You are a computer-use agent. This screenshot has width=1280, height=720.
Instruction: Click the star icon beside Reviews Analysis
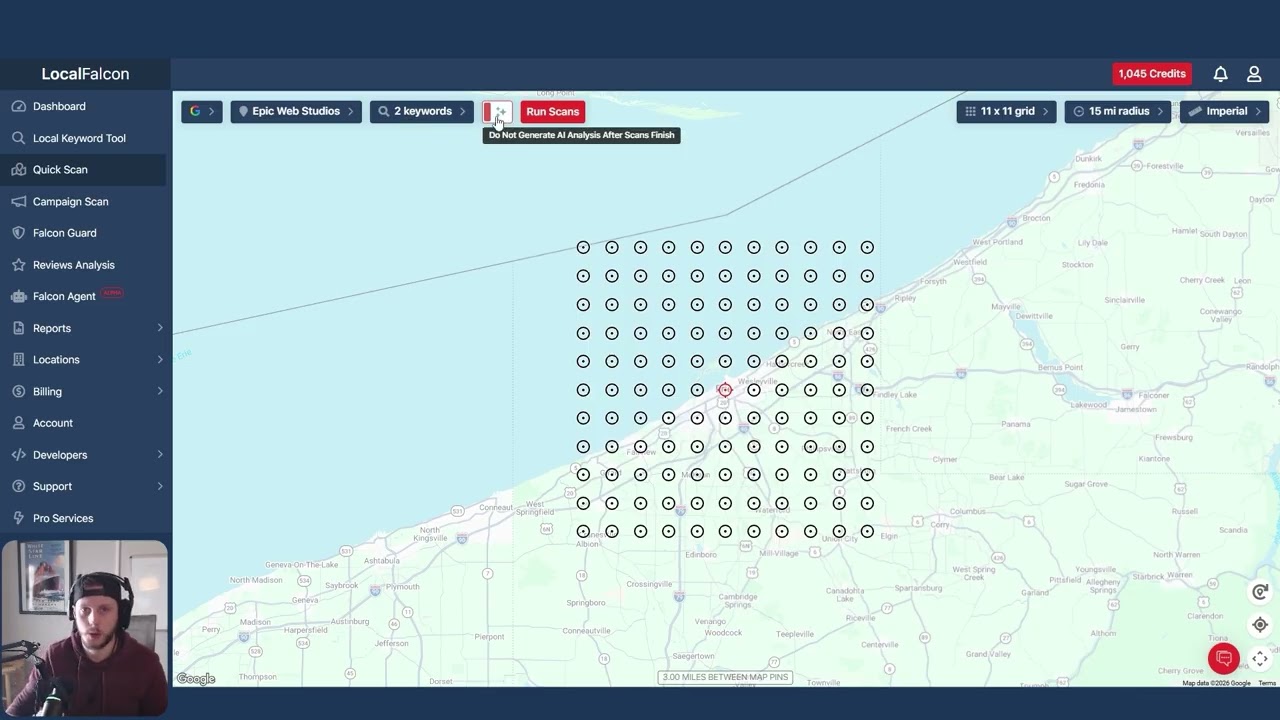click(x=19, y=265)
